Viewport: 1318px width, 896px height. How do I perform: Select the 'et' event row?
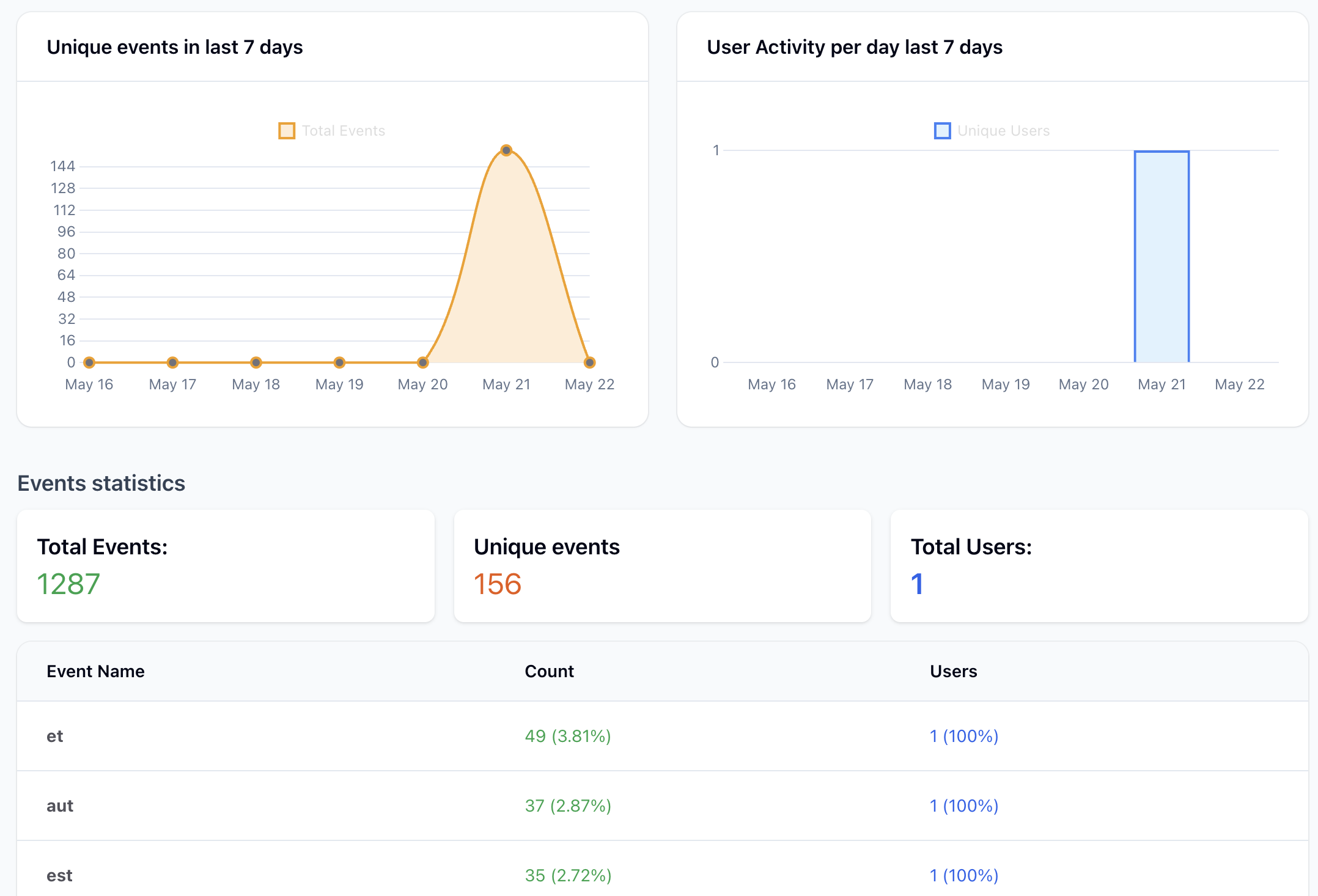pos(55,736)
